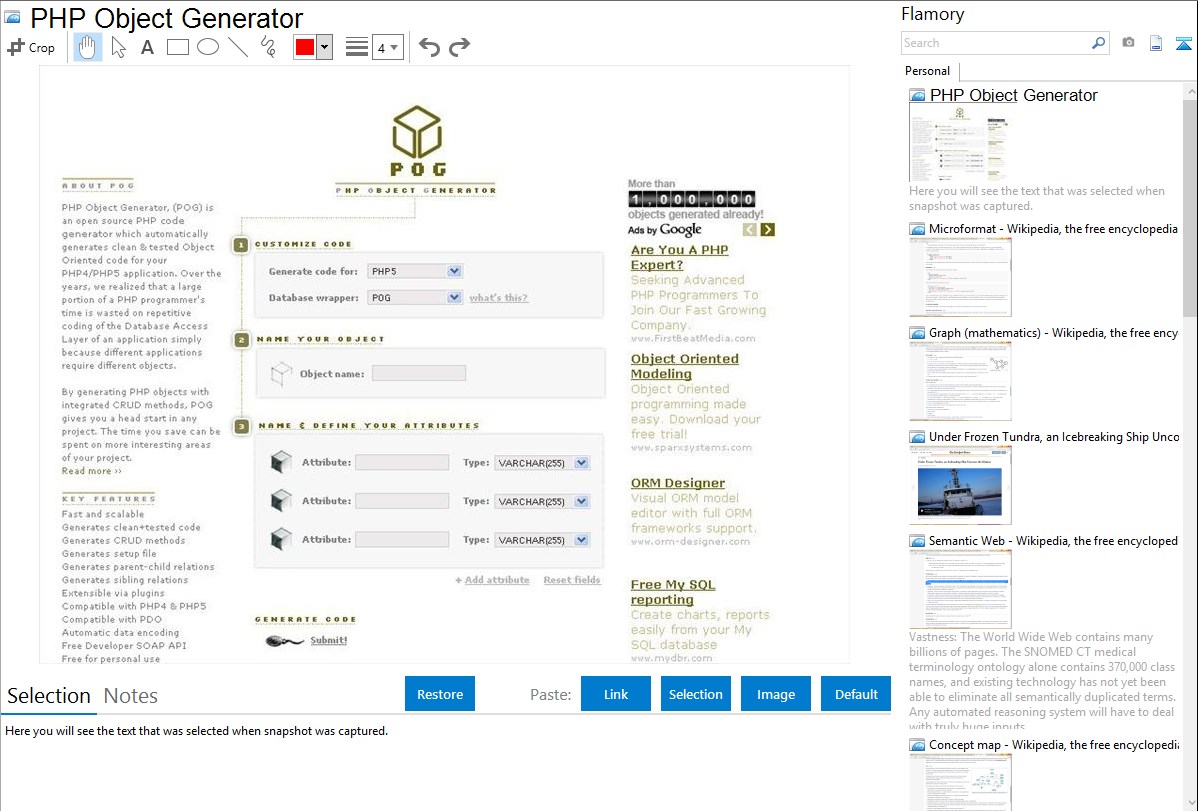This screenshot has width=1198, height=811.
Task: Click the cube icon beside the first Attribute
Action: [281, 462]
